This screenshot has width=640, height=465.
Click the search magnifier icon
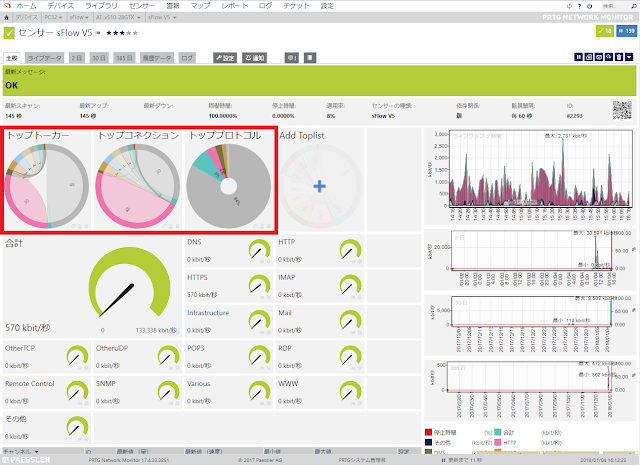click(x=632, y=6)
